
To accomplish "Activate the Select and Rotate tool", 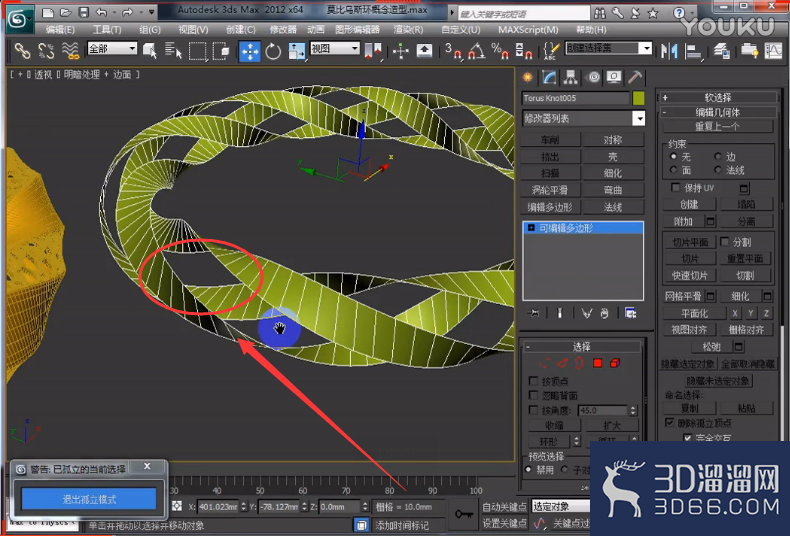I will coord(273,51).
